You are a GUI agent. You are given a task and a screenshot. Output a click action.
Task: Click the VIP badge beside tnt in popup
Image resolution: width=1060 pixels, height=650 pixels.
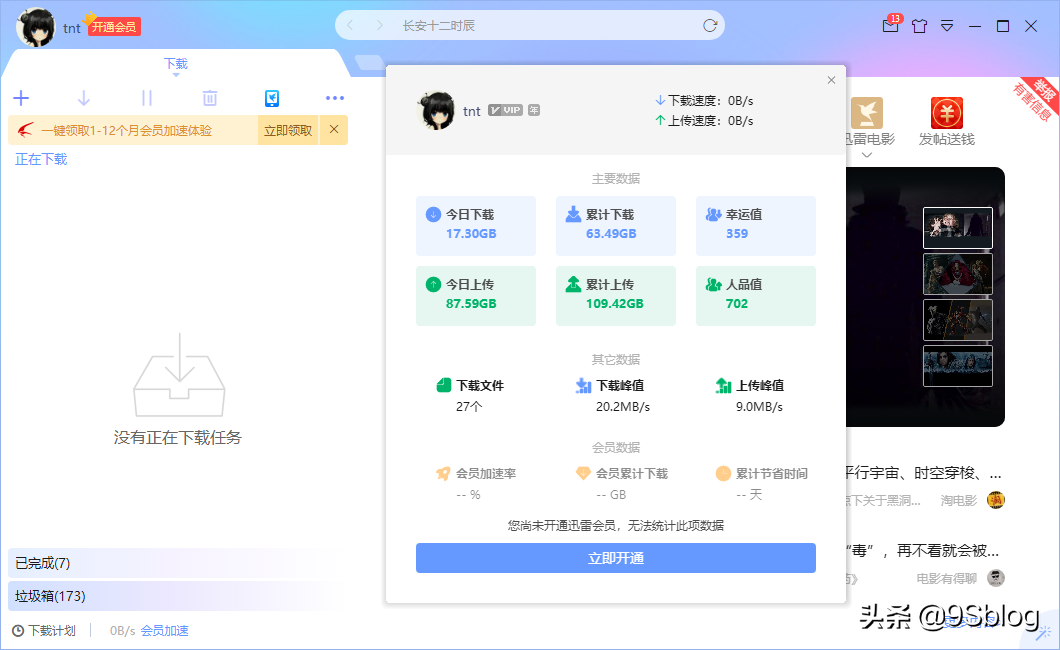[505, 110]
